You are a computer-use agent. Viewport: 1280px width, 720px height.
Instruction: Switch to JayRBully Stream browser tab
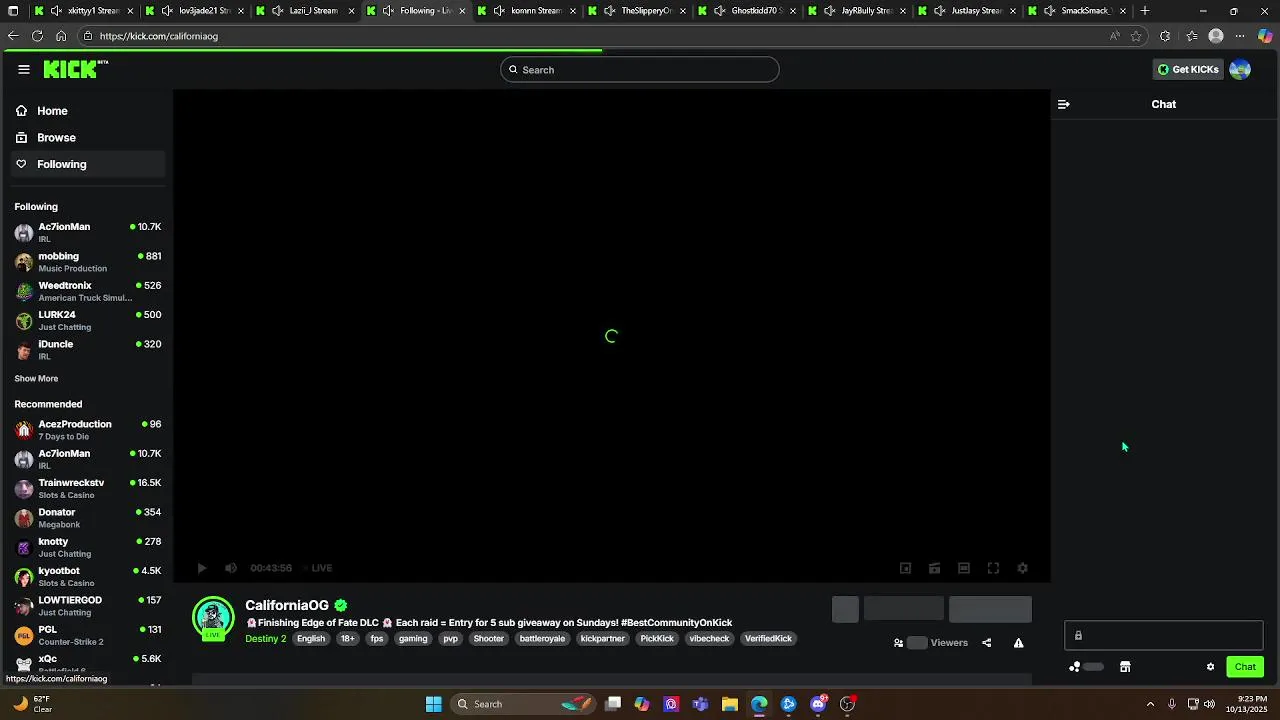coord(858,11)
